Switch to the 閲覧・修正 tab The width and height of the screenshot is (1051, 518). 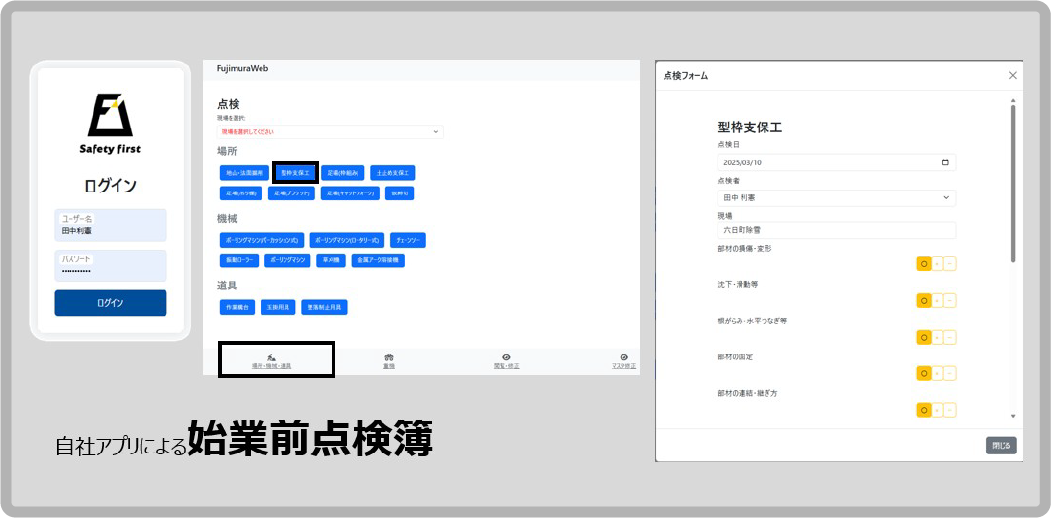point(507,362)
